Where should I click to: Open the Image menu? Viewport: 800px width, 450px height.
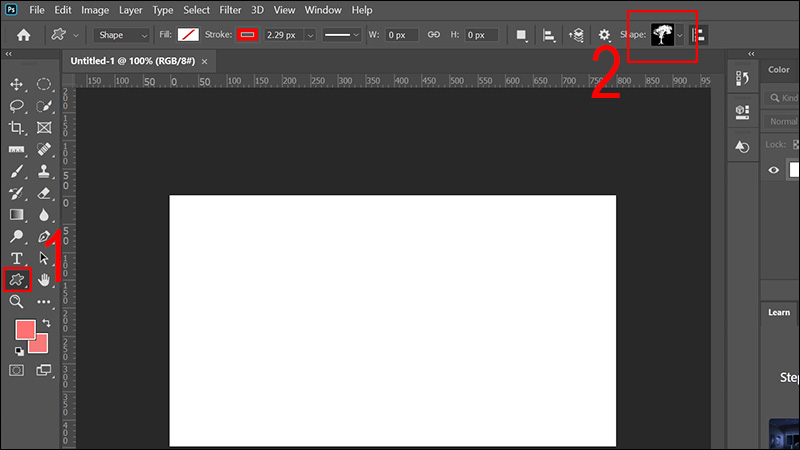coord(95,10)
